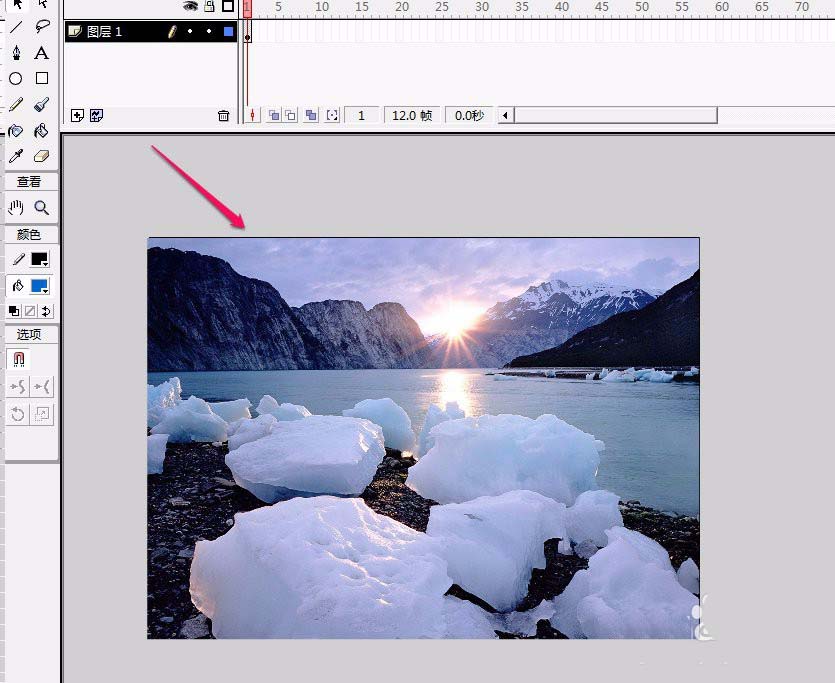The height and width of the screenshot is (683, 835).
Task: Toggle outline square for all layers
Action: 228,6
